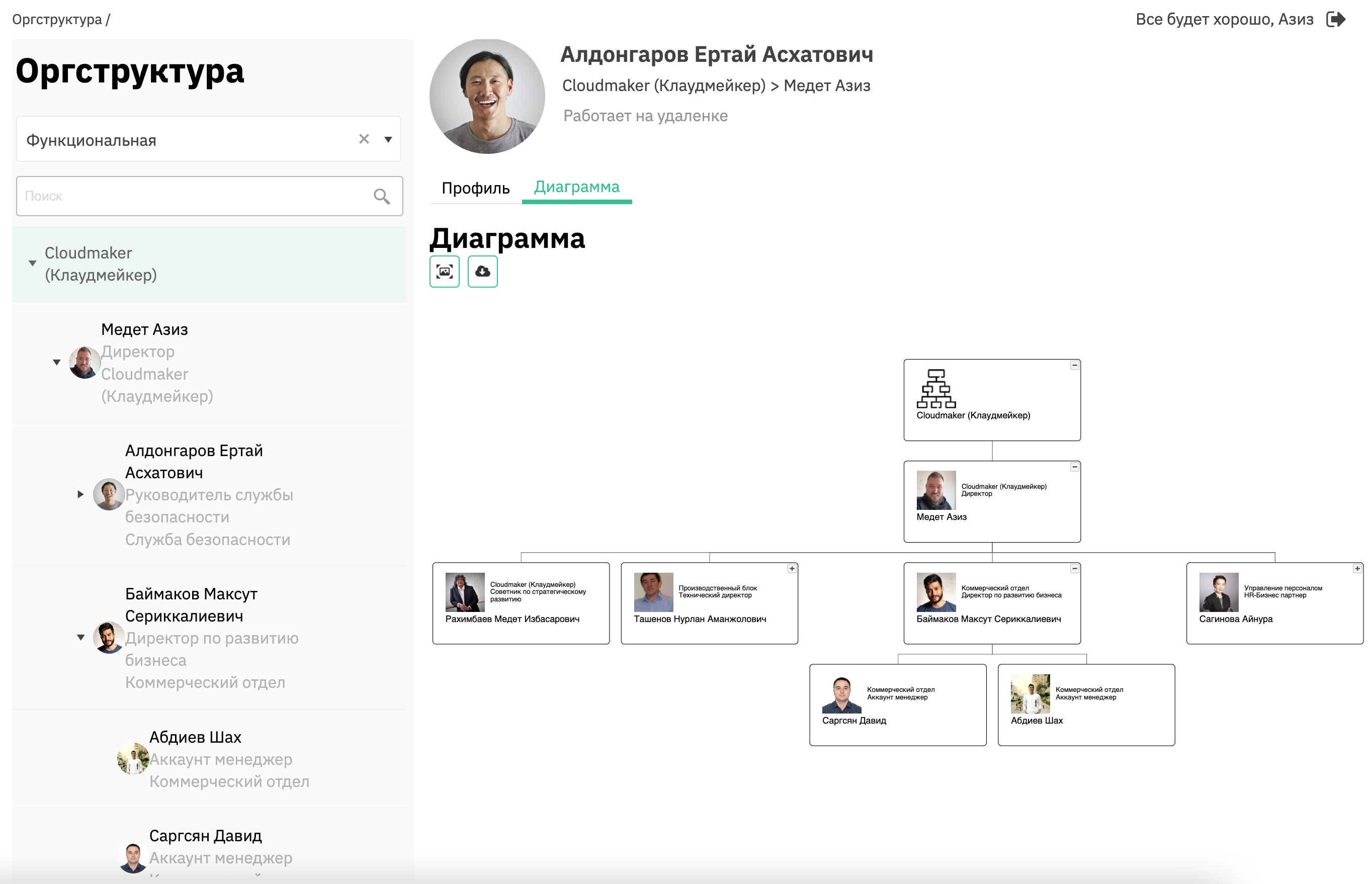Screen dimensions: 1372x884
Task: Click Медет Азиз photo in diagram
Action: click(x=936, y=490)
